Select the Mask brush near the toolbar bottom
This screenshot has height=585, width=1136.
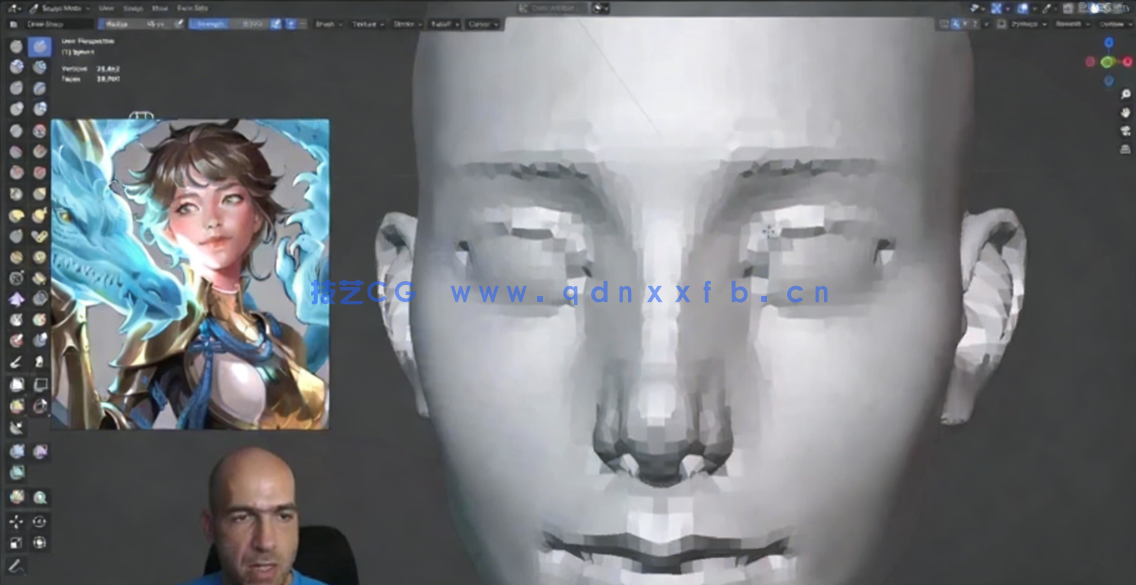click(14, 319)
